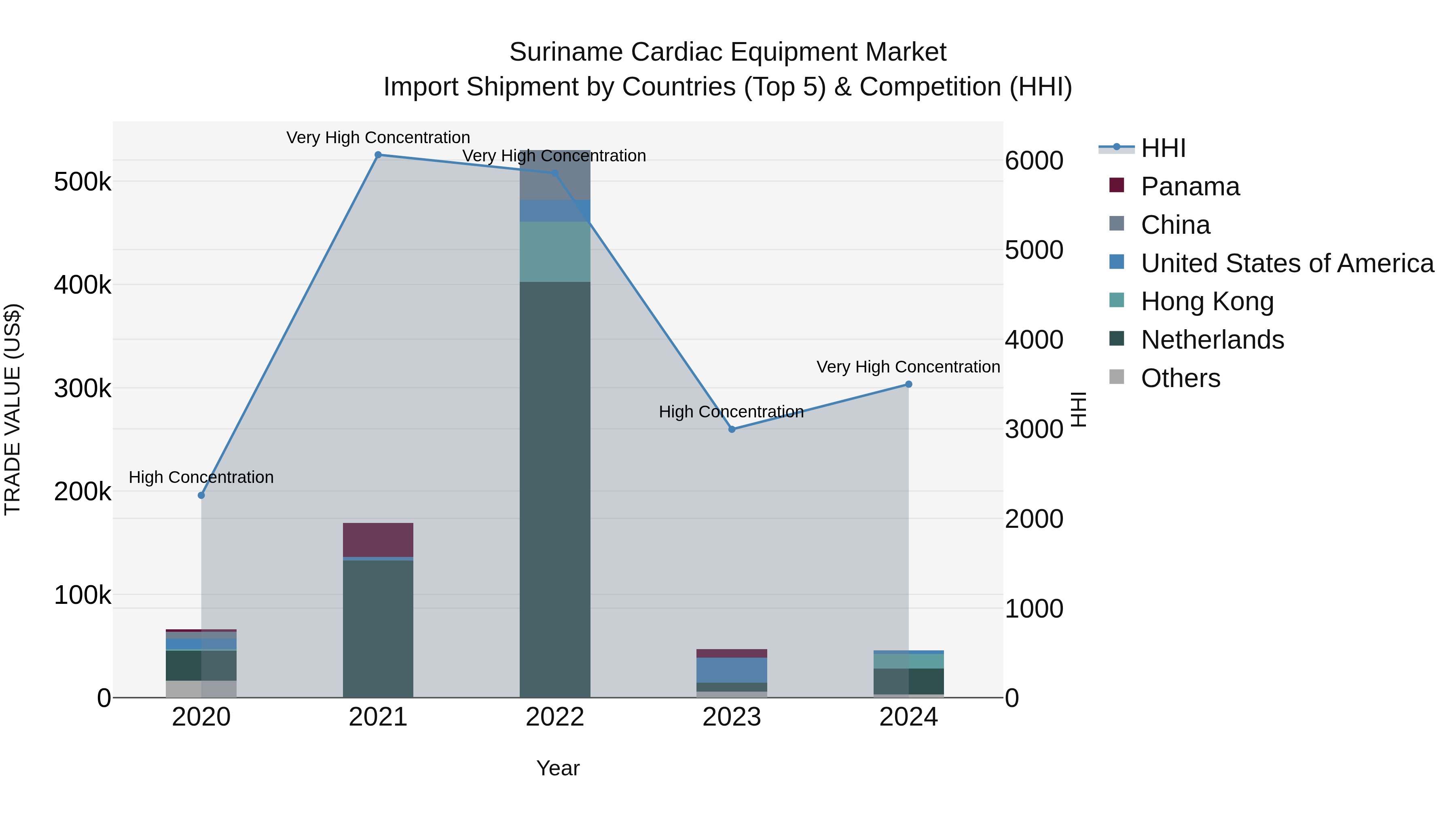Click the 2021 Netherlands bar segment

[378, 629]
